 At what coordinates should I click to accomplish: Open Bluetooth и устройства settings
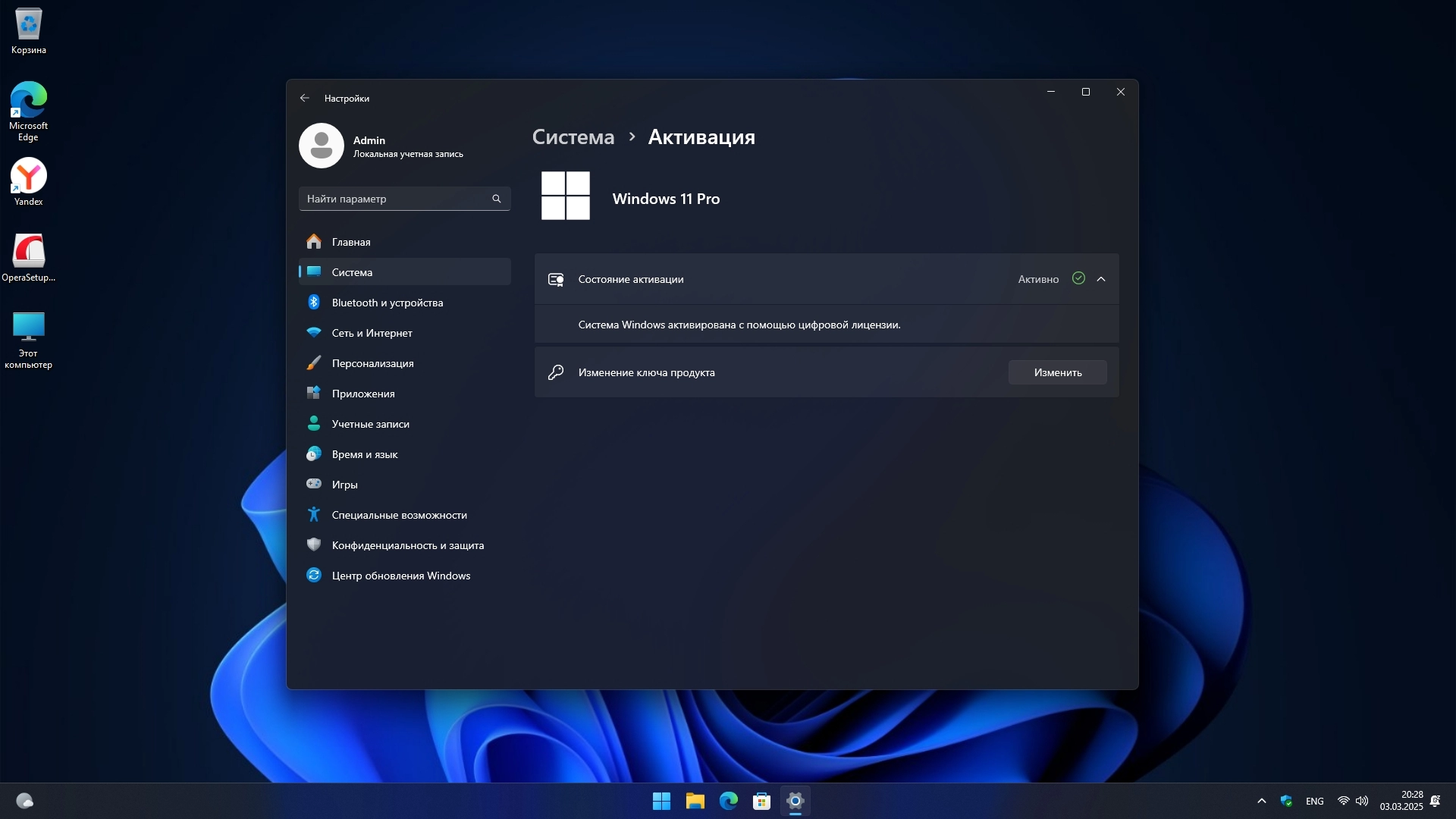[x=387, y=303]
